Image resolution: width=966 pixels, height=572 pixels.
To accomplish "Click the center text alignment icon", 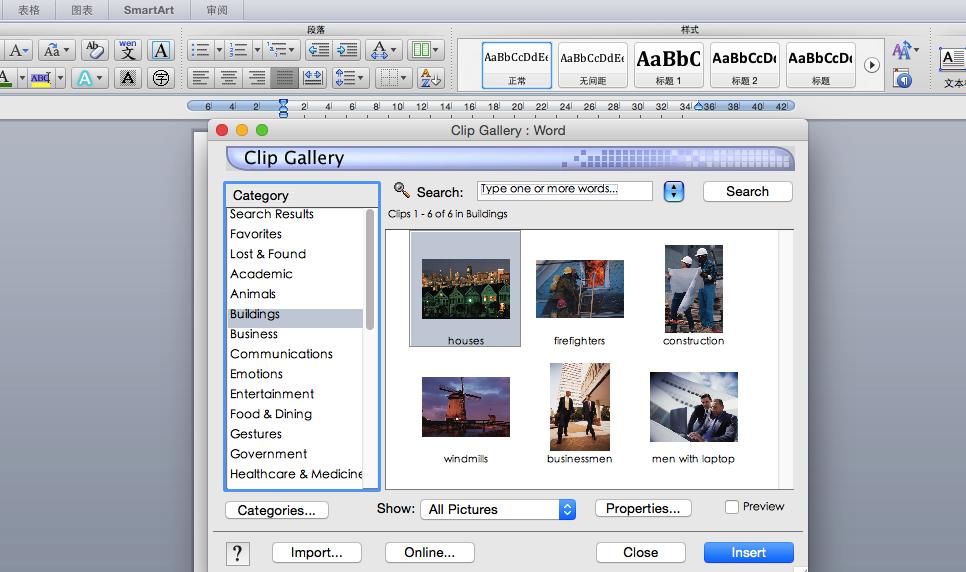I will tap(229, 78).
